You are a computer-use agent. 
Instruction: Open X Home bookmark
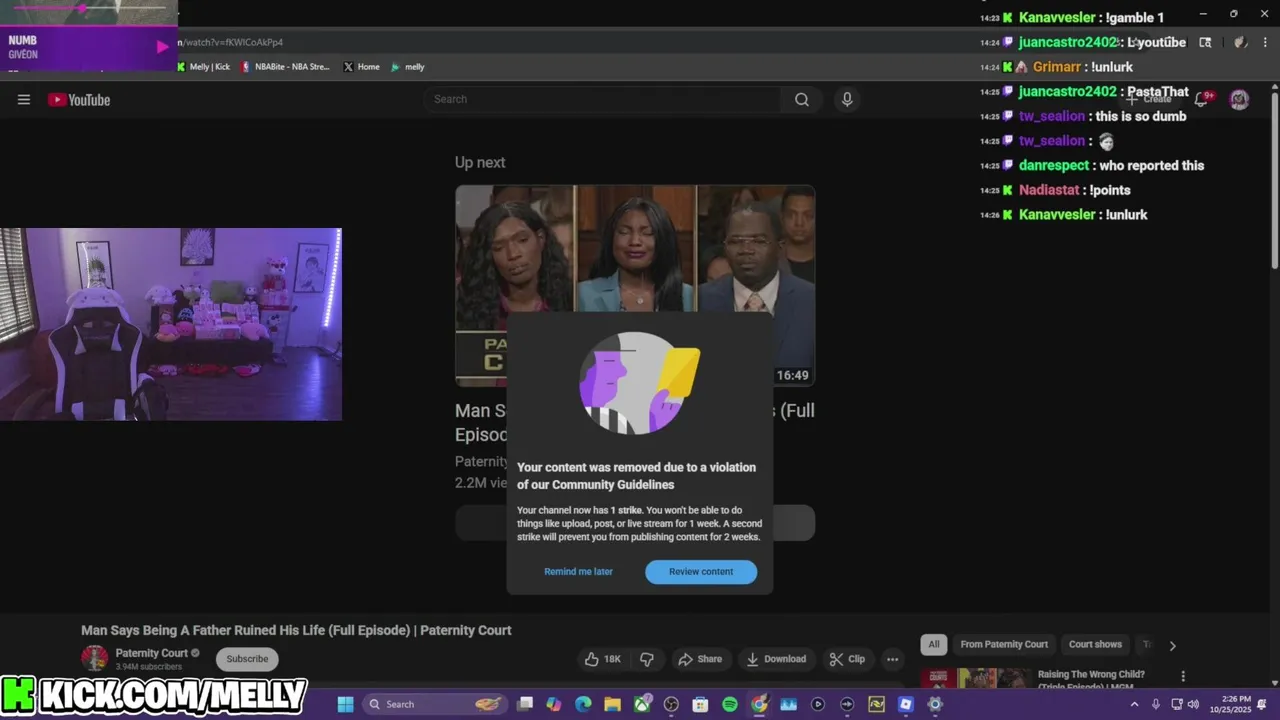361,67
